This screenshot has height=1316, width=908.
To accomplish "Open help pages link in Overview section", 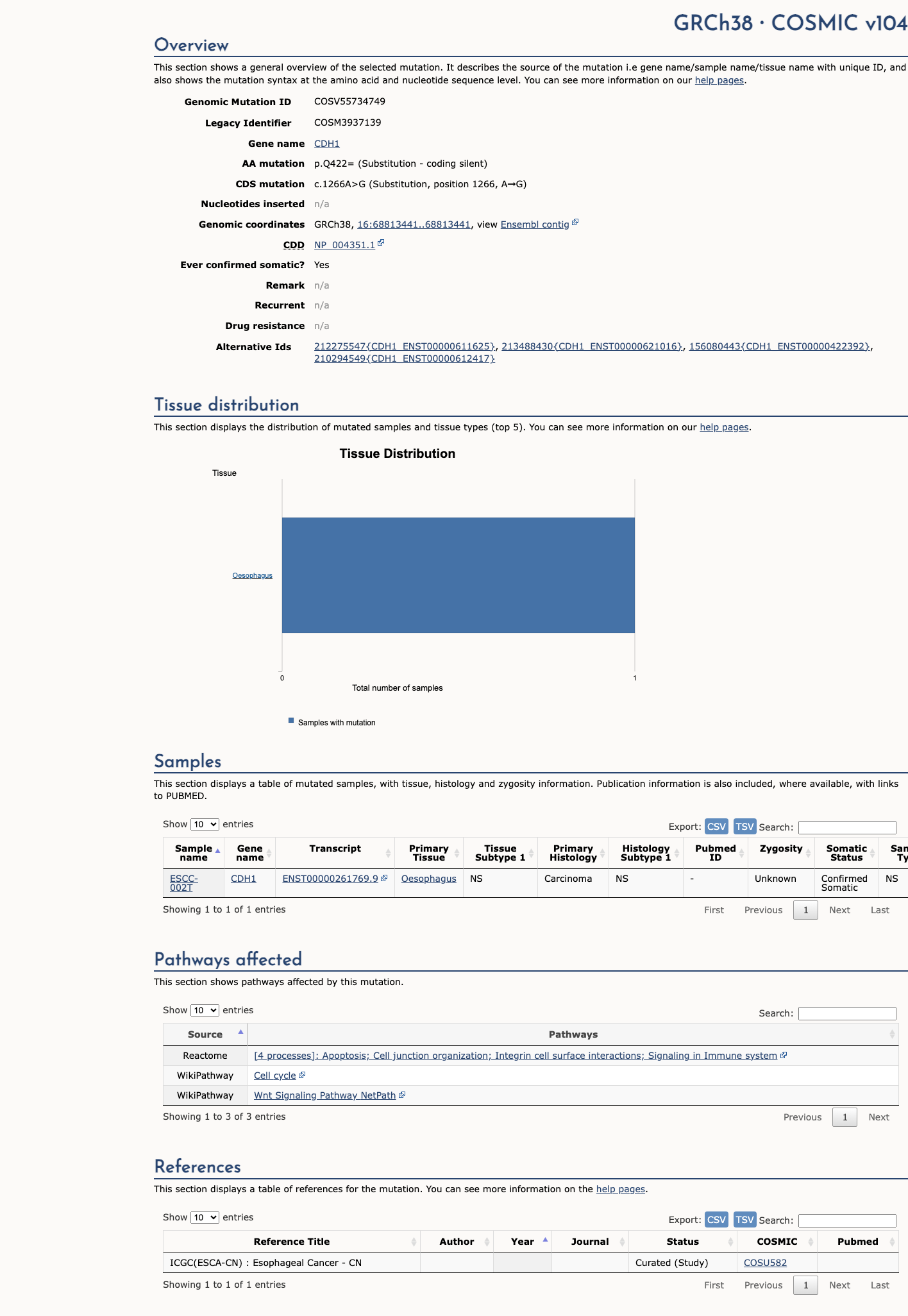I will click(719, 80).
